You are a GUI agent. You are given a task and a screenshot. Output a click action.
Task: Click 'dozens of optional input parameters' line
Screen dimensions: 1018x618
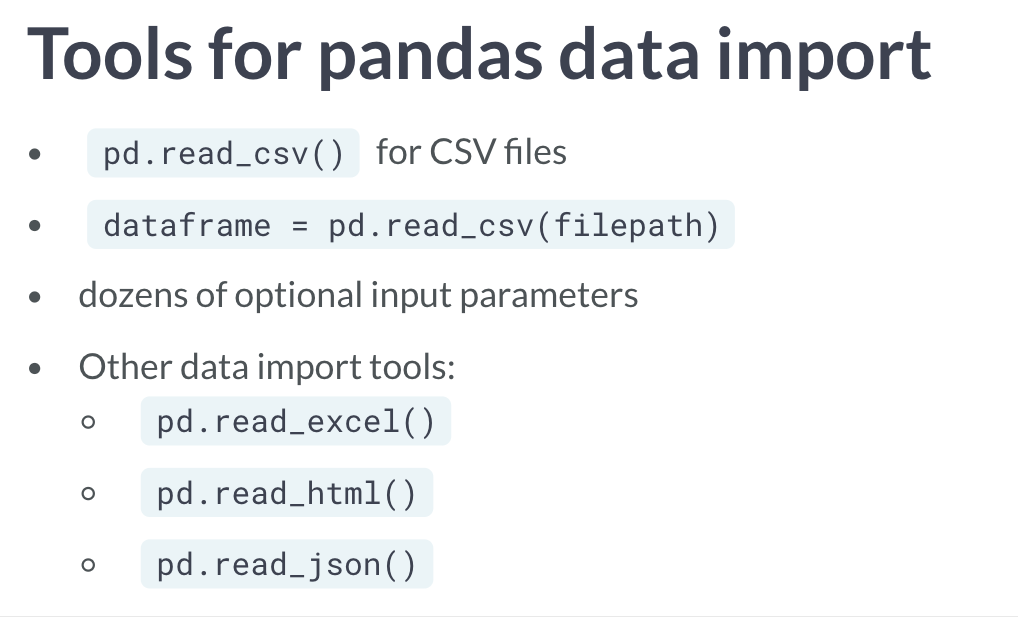pyautogui.click(x=358, y=296)
